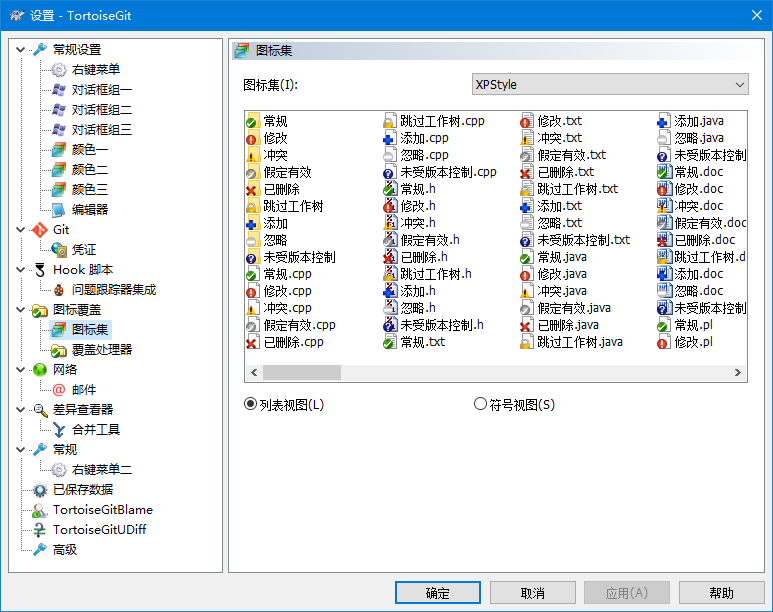Click the blue question icon for 未受版本控制

coord(252,257)
